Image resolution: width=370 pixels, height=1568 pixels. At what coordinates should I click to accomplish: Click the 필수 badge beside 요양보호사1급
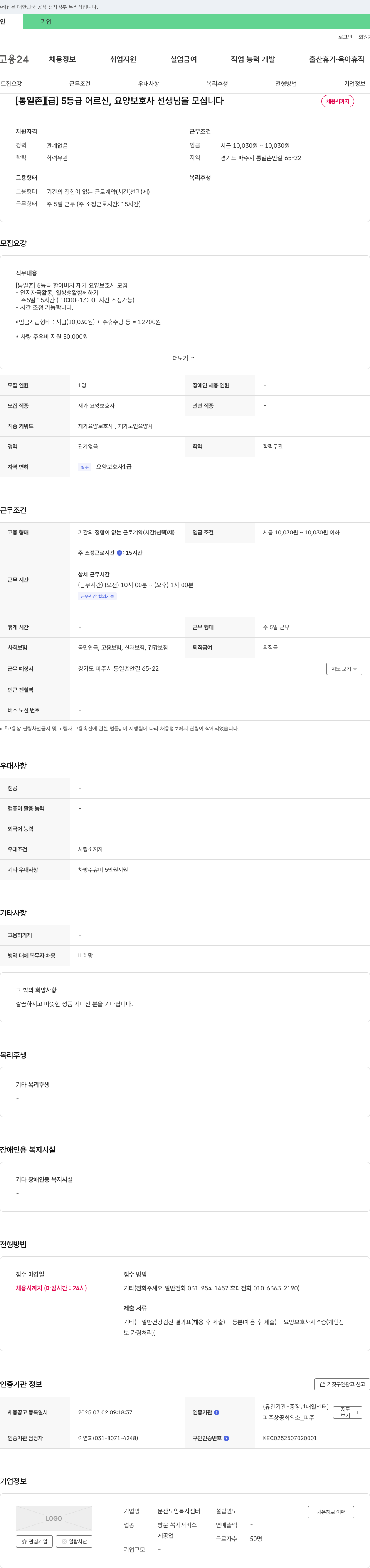point(85,467)
